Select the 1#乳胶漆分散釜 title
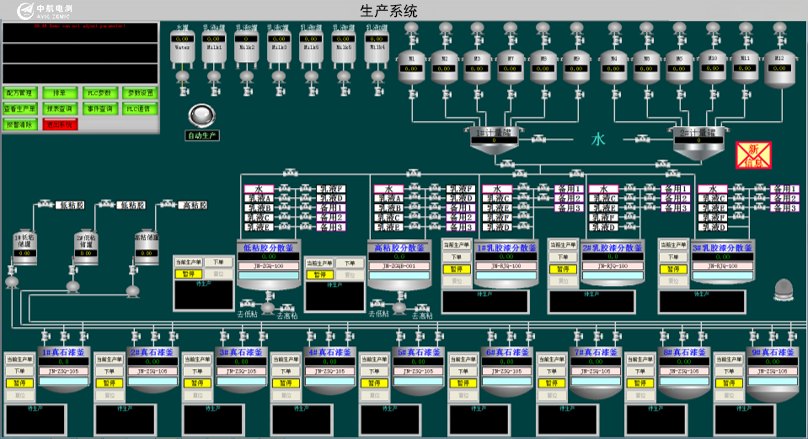 click(507, 248)
